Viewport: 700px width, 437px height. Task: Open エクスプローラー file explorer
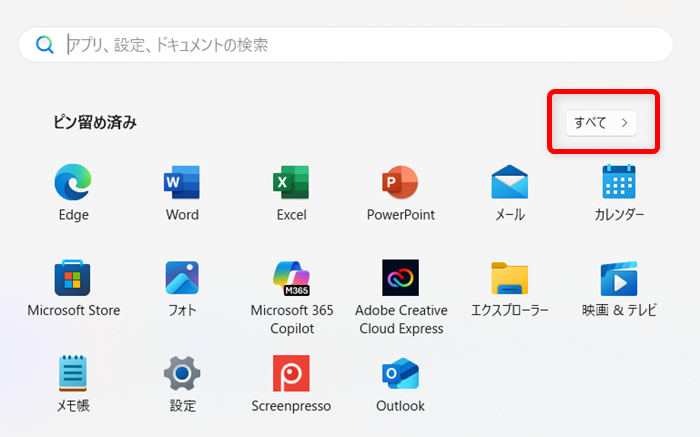[x=509, y=278]
